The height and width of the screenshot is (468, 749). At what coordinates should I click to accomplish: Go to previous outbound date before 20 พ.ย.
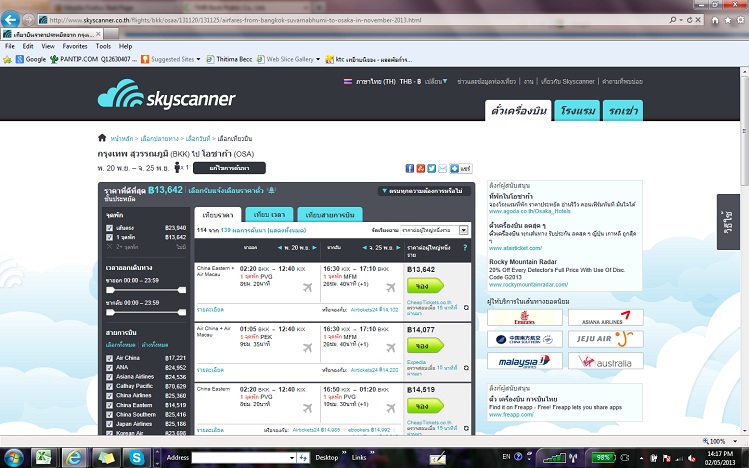pyautogui.click(x=280, y=247)
